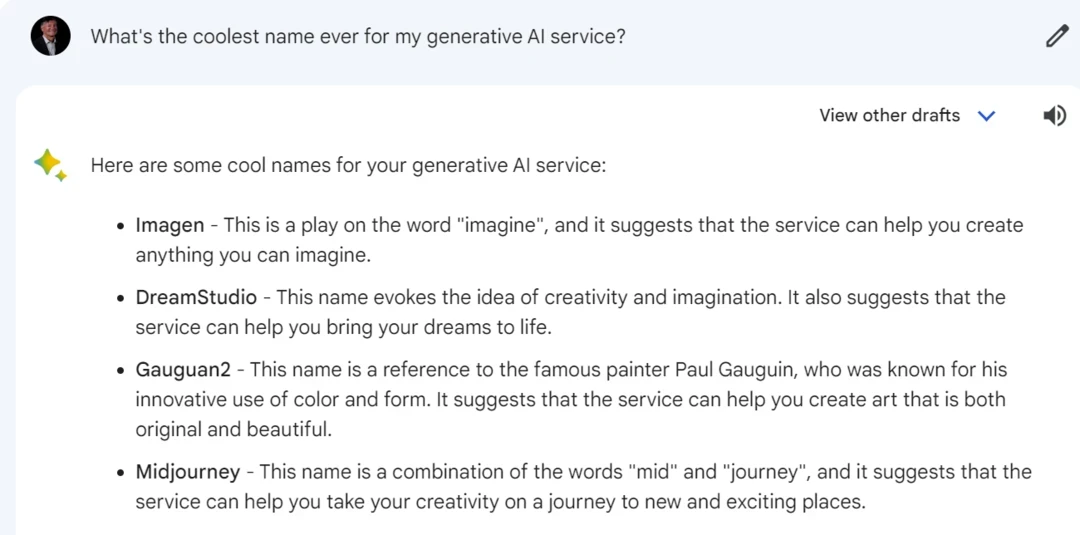Select the bold Gauguan2 name
The height and width of the screenshot is (535, 1080).
pyautogui.click(x=183, y=369)
